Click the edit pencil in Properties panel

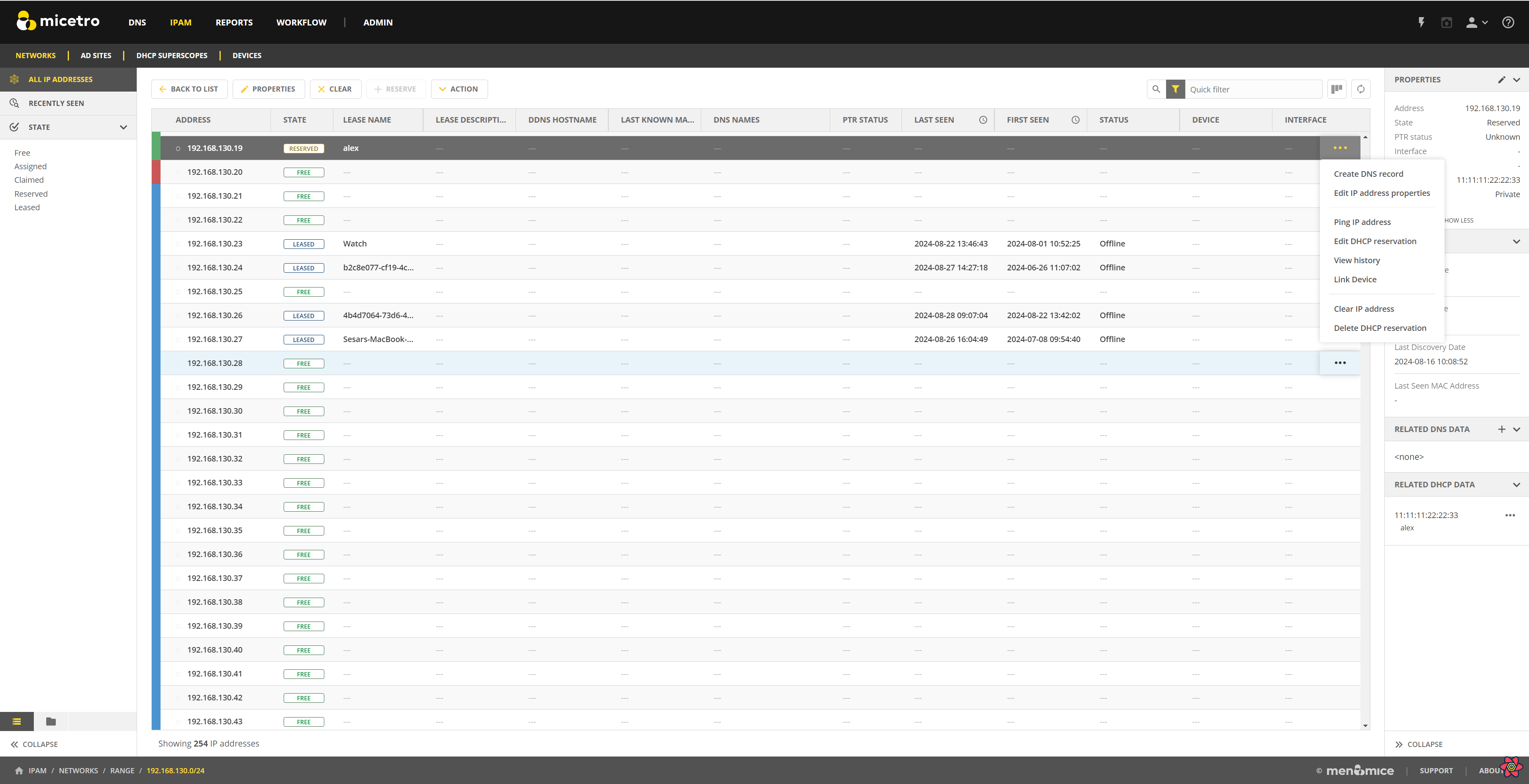1501,80
